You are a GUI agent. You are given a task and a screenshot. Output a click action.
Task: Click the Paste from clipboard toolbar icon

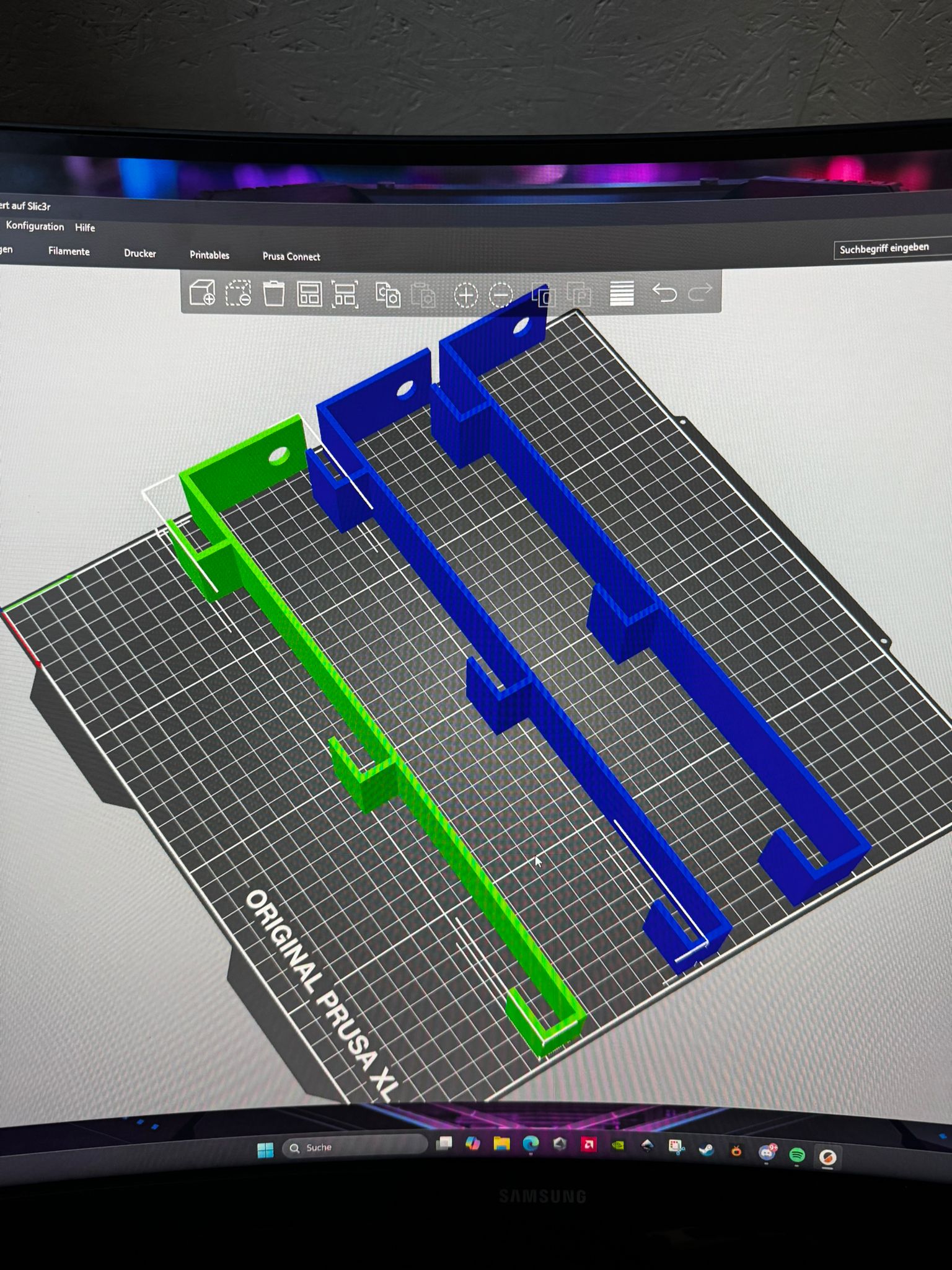pos(424,295)
